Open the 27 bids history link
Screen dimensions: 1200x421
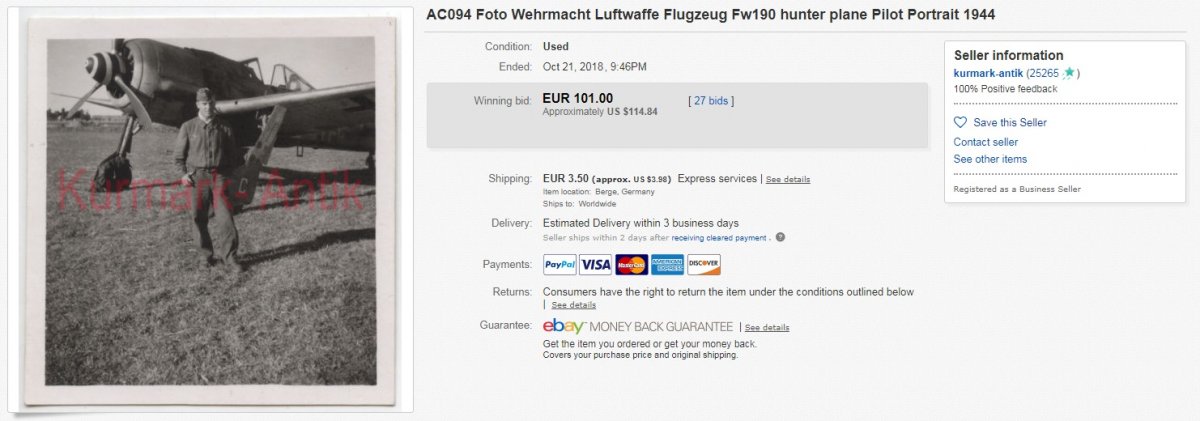[710, 101]
